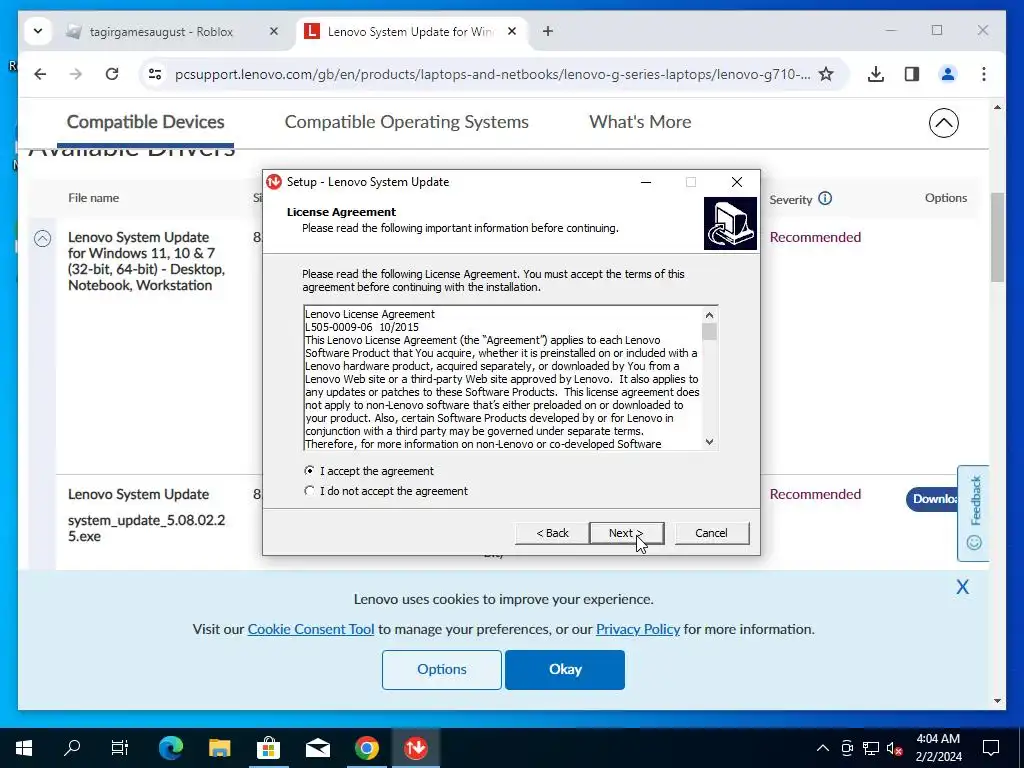This screenshot has height=768, width=1024.
Task: Open the Chrome three-dot menu
Action: click(x=984, y=74)
